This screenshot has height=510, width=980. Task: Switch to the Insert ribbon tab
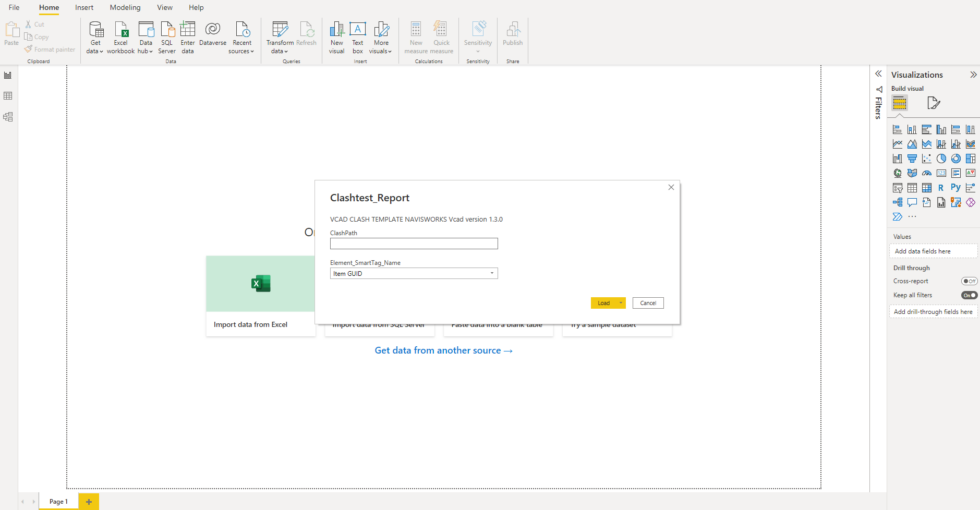coord(84,8)
